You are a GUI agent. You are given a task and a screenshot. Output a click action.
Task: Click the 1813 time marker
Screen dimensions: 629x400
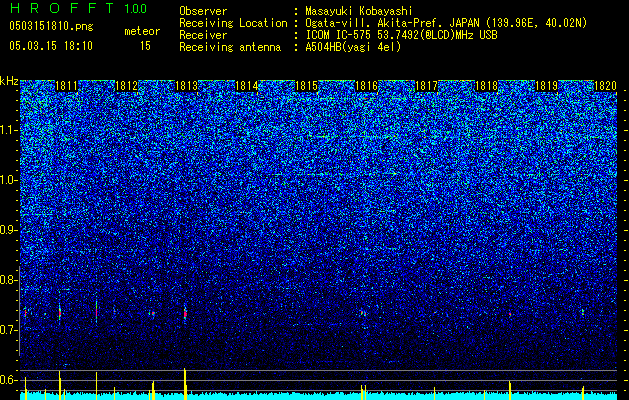(187, 86)
